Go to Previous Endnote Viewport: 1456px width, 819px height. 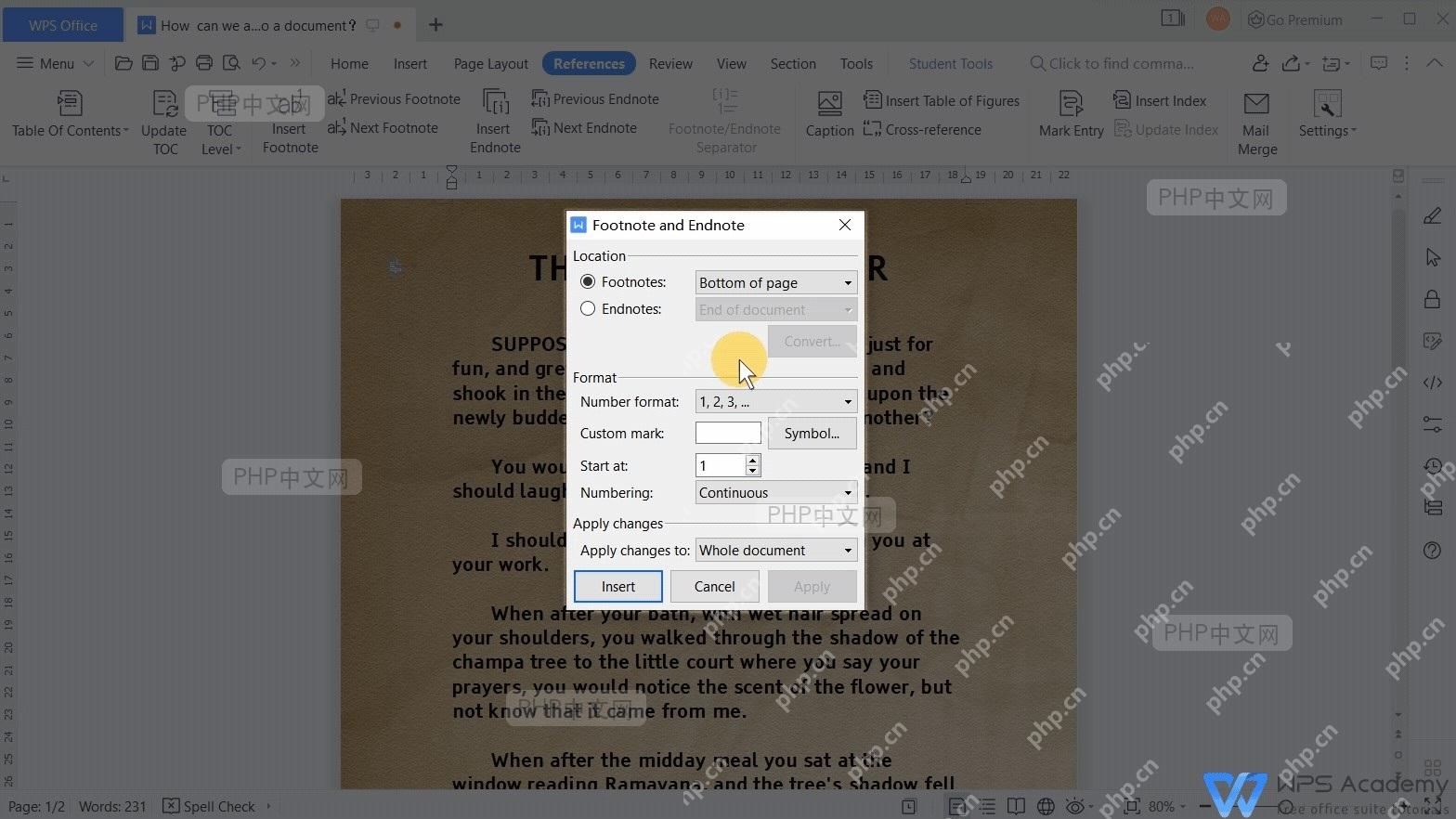[595, 99]
